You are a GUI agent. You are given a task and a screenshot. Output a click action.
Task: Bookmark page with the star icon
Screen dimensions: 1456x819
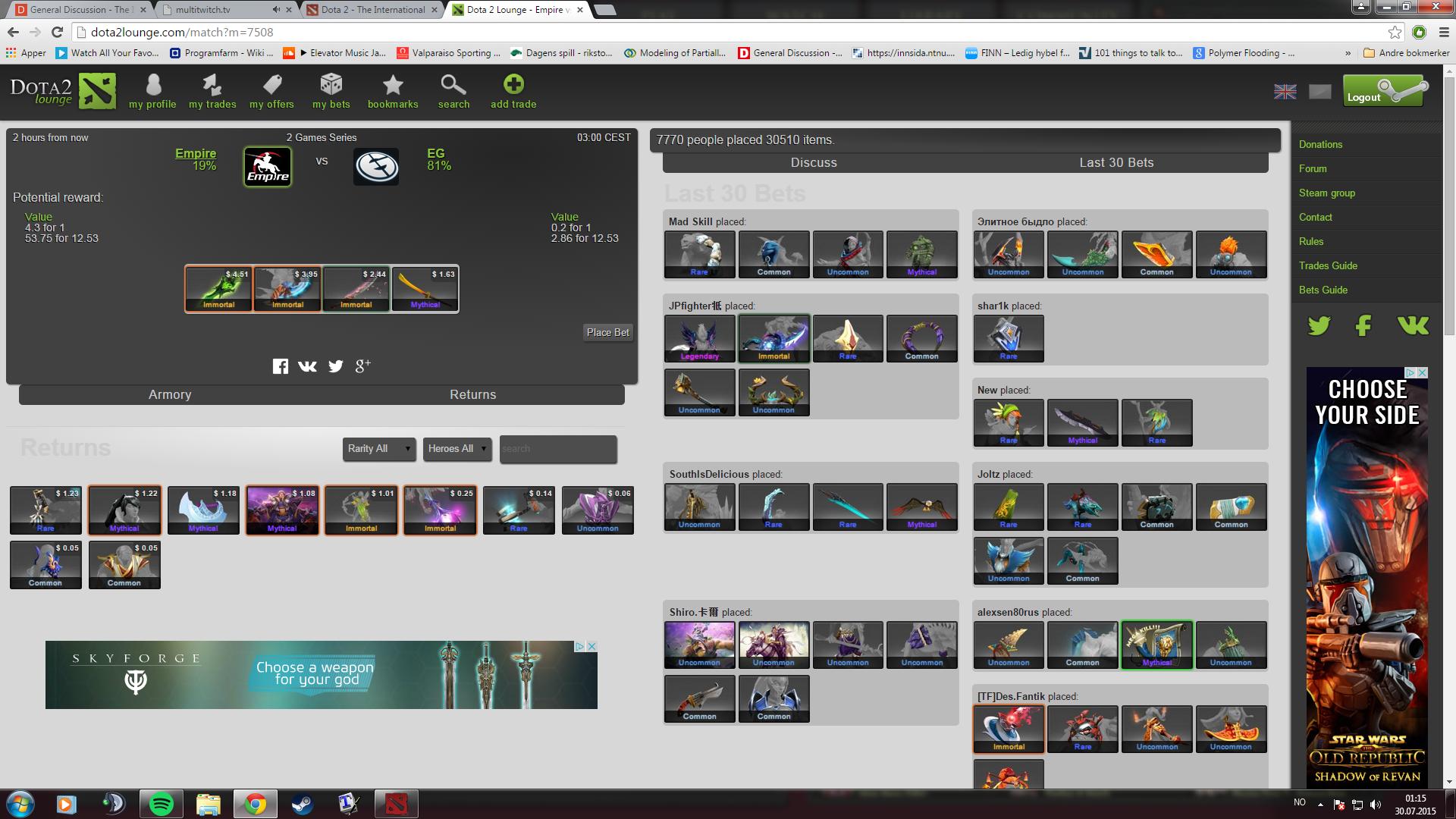(1395, 32)
